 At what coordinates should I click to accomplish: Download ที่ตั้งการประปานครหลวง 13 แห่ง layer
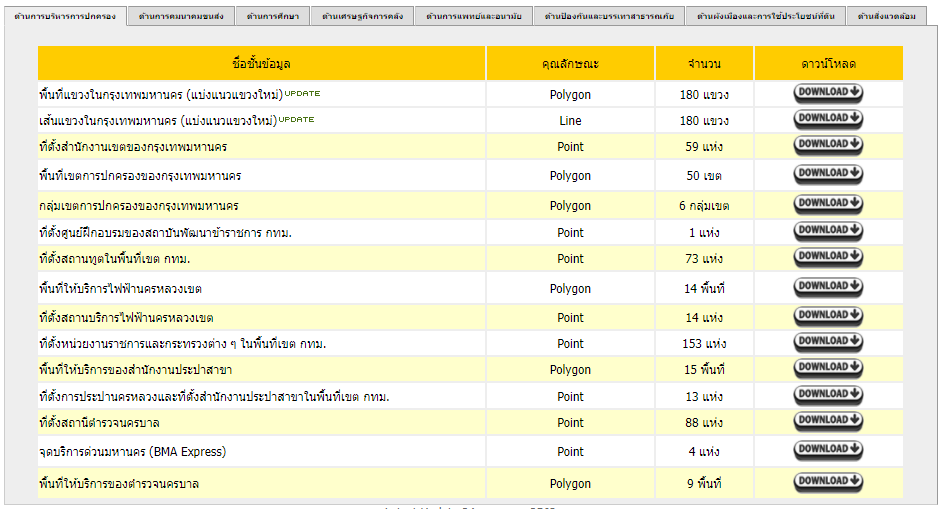click(828, 395)
